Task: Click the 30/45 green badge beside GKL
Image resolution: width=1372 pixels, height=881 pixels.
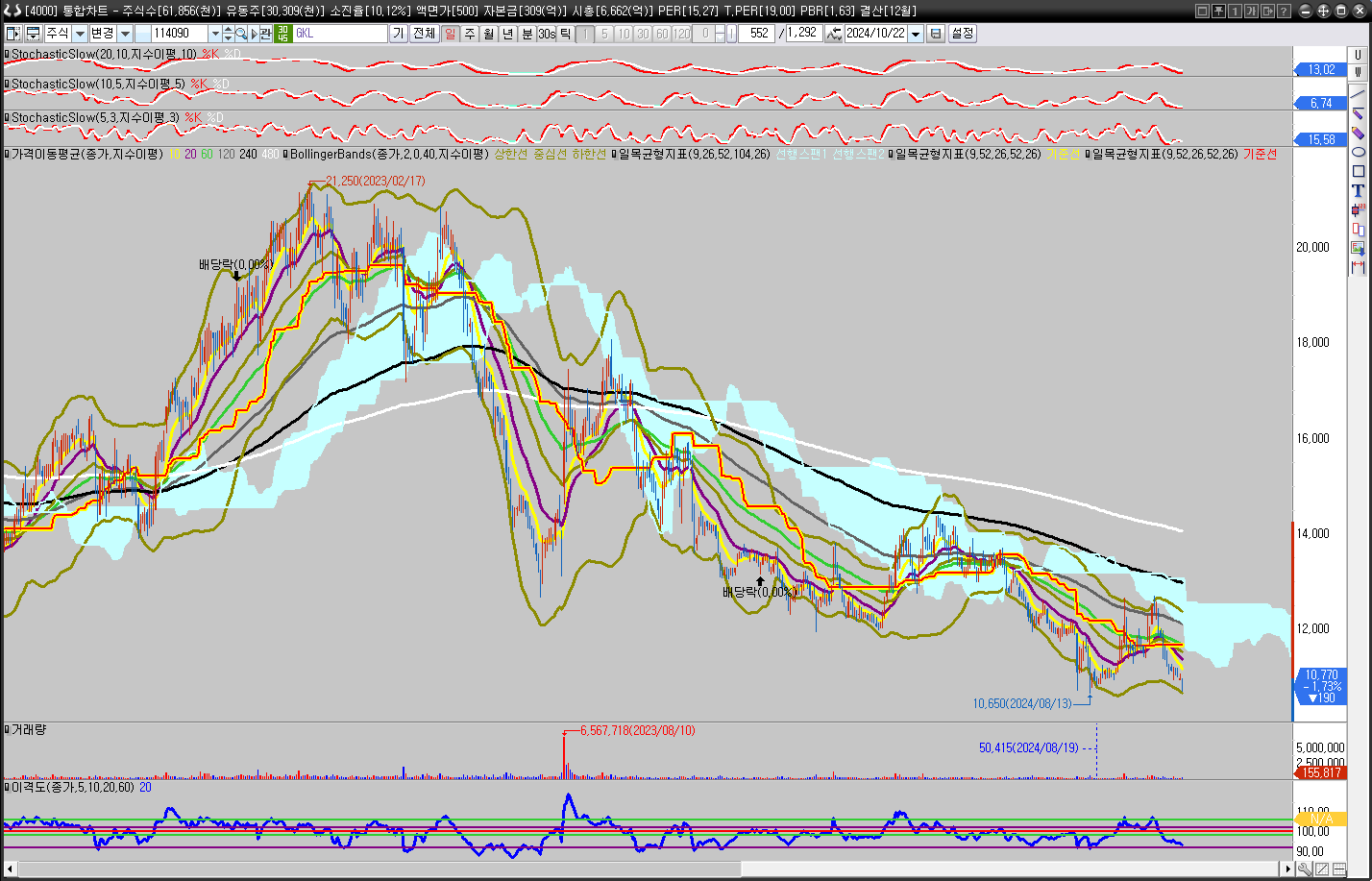Action: pyautogui.click(x=282, y=34)
